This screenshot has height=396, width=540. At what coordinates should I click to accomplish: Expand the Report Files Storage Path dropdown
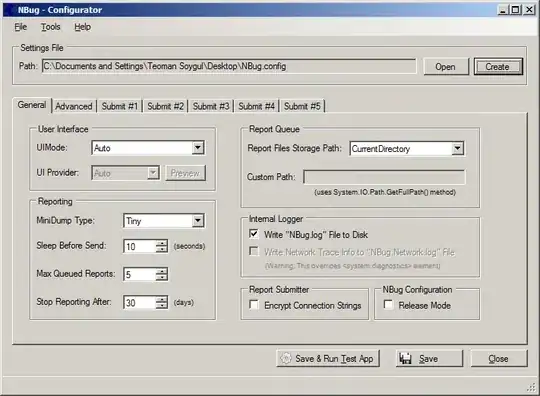click(x=457, y=149)
